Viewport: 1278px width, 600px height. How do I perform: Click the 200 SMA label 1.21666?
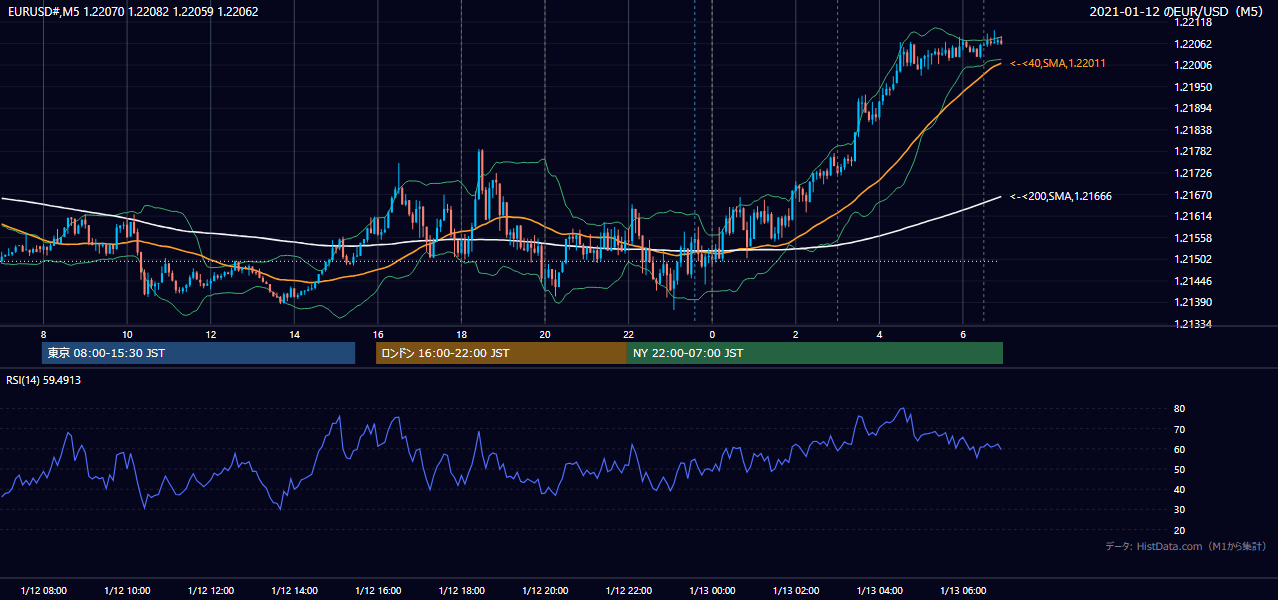(x=1061, y=196)
